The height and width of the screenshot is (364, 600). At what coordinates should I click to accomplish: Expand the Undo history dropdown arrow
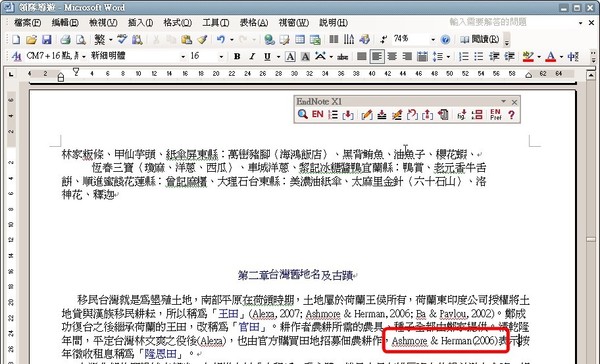pos(232,39)
